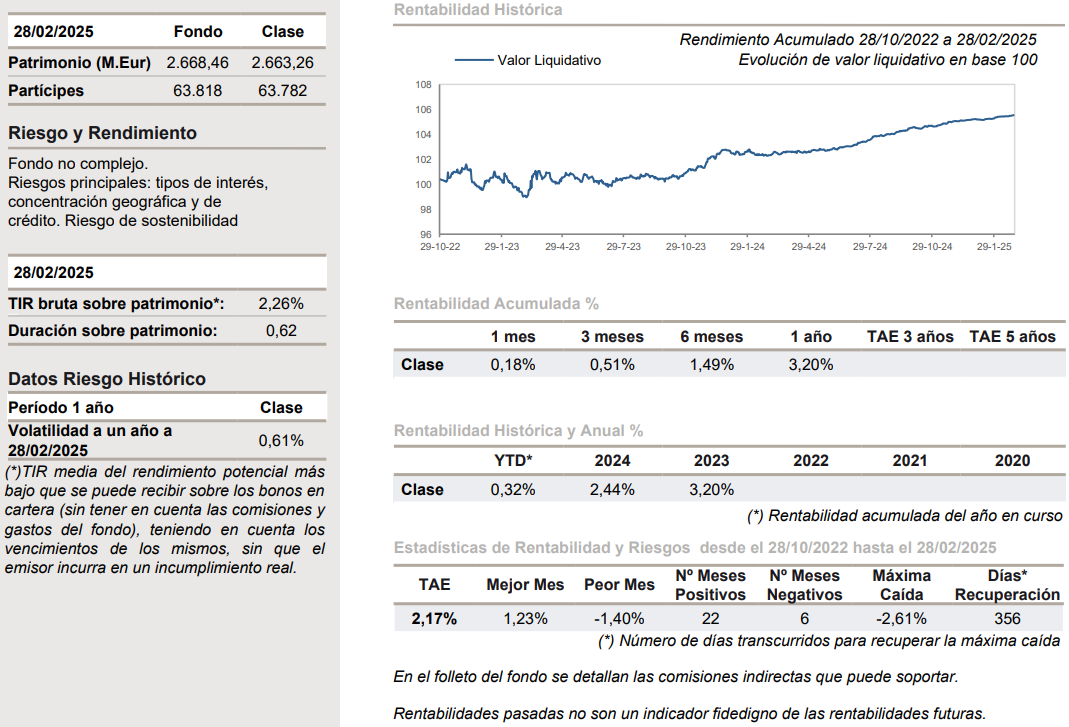
Task: Click the 2020 column header
Action: point(1012,461)
